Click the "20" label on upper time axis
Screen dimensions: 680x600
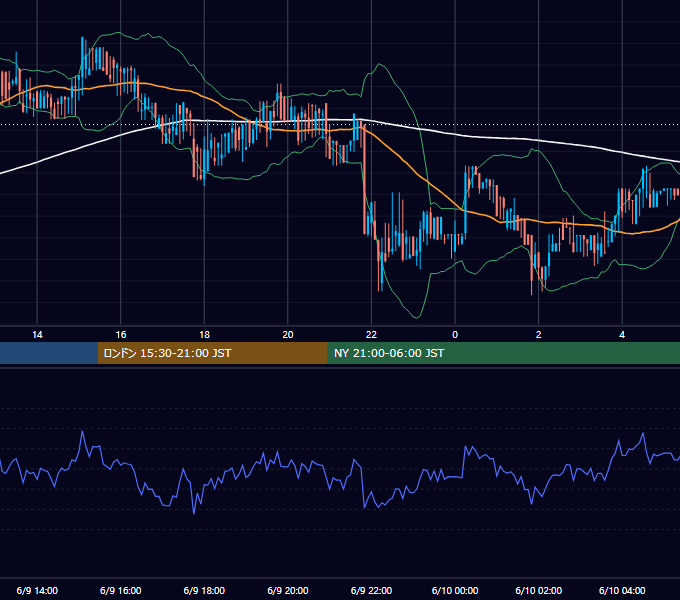288,335
